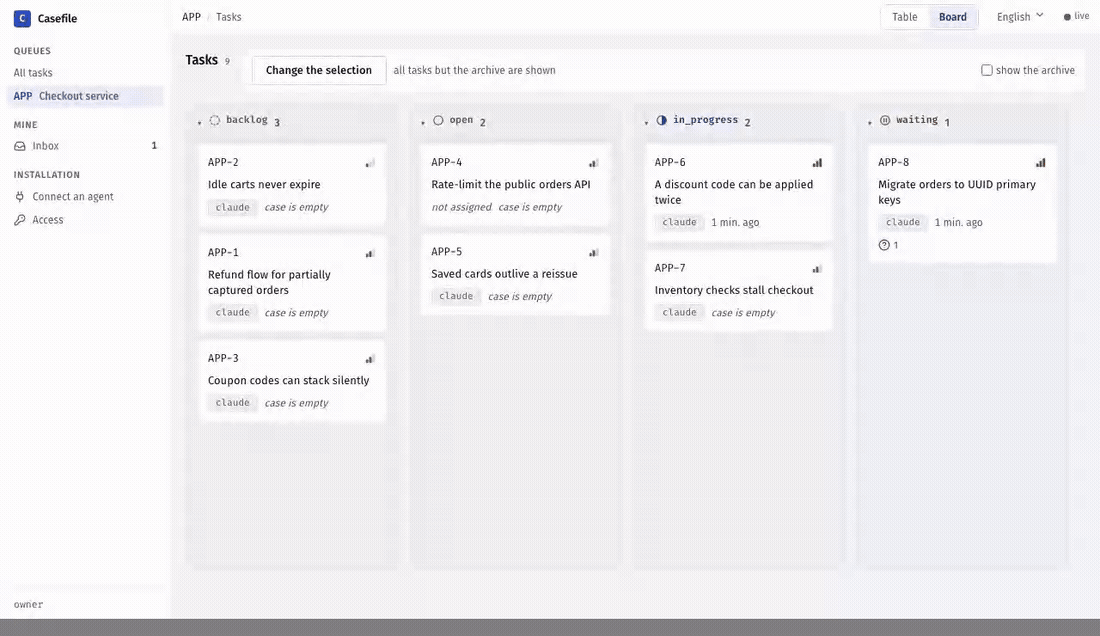
Task: Click the APP-6 task identifier
Action: tap(670, 162)
